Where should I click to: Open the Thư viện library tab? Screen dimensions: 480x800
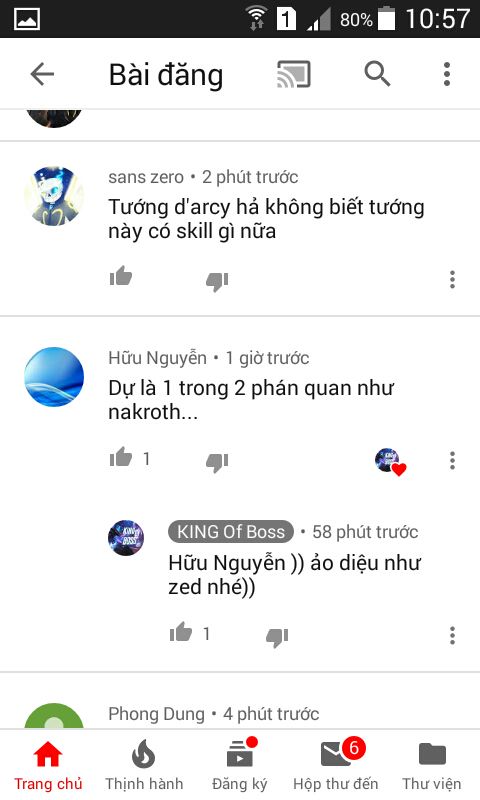[432, 765]
